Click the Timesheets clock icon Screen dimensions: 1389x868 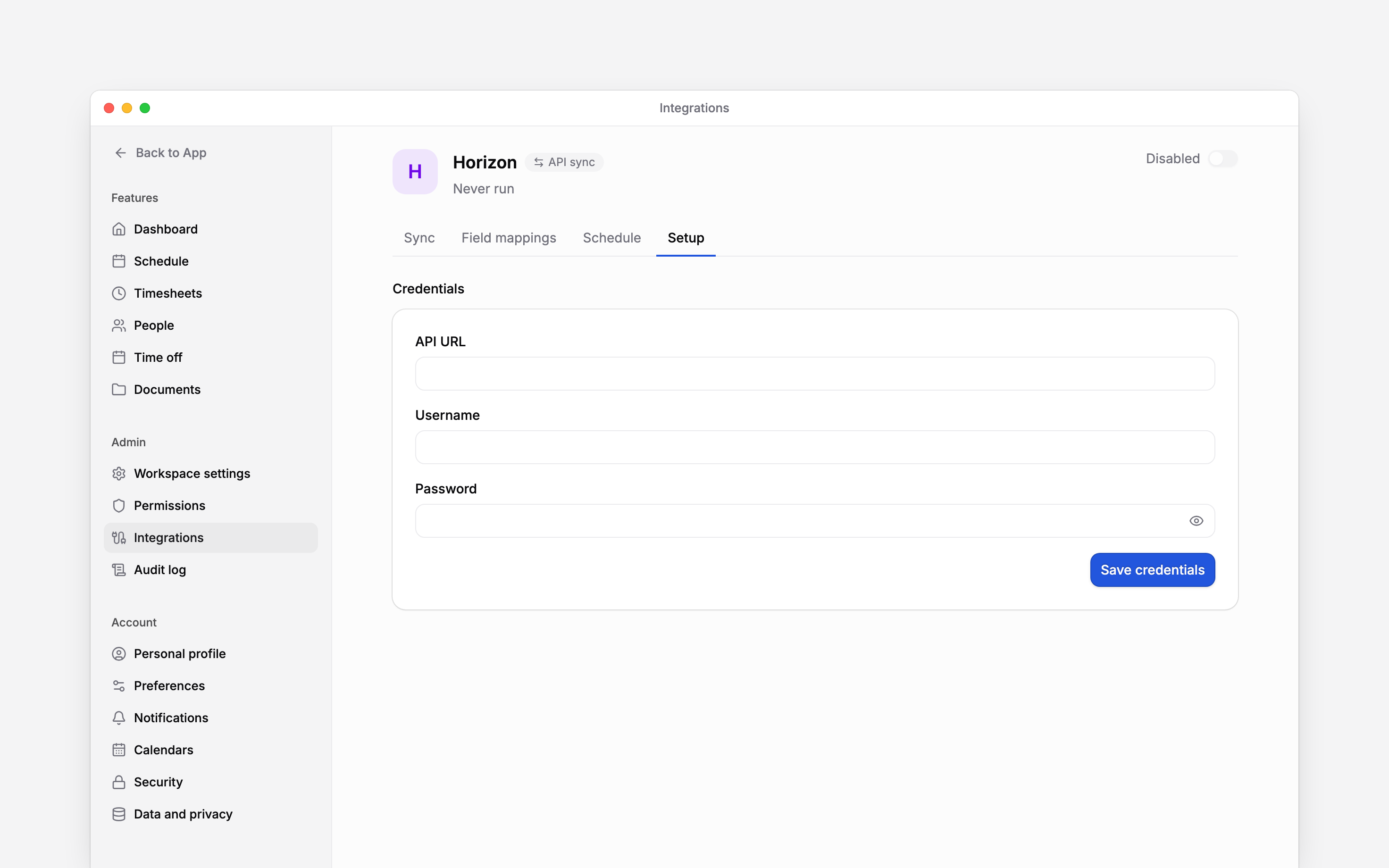pyautogui.click(x=119, y=293)
